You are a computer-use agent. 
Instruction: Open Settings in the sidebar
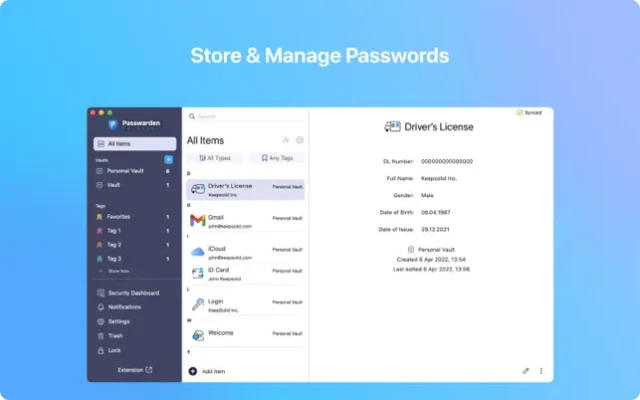point(119,321)
